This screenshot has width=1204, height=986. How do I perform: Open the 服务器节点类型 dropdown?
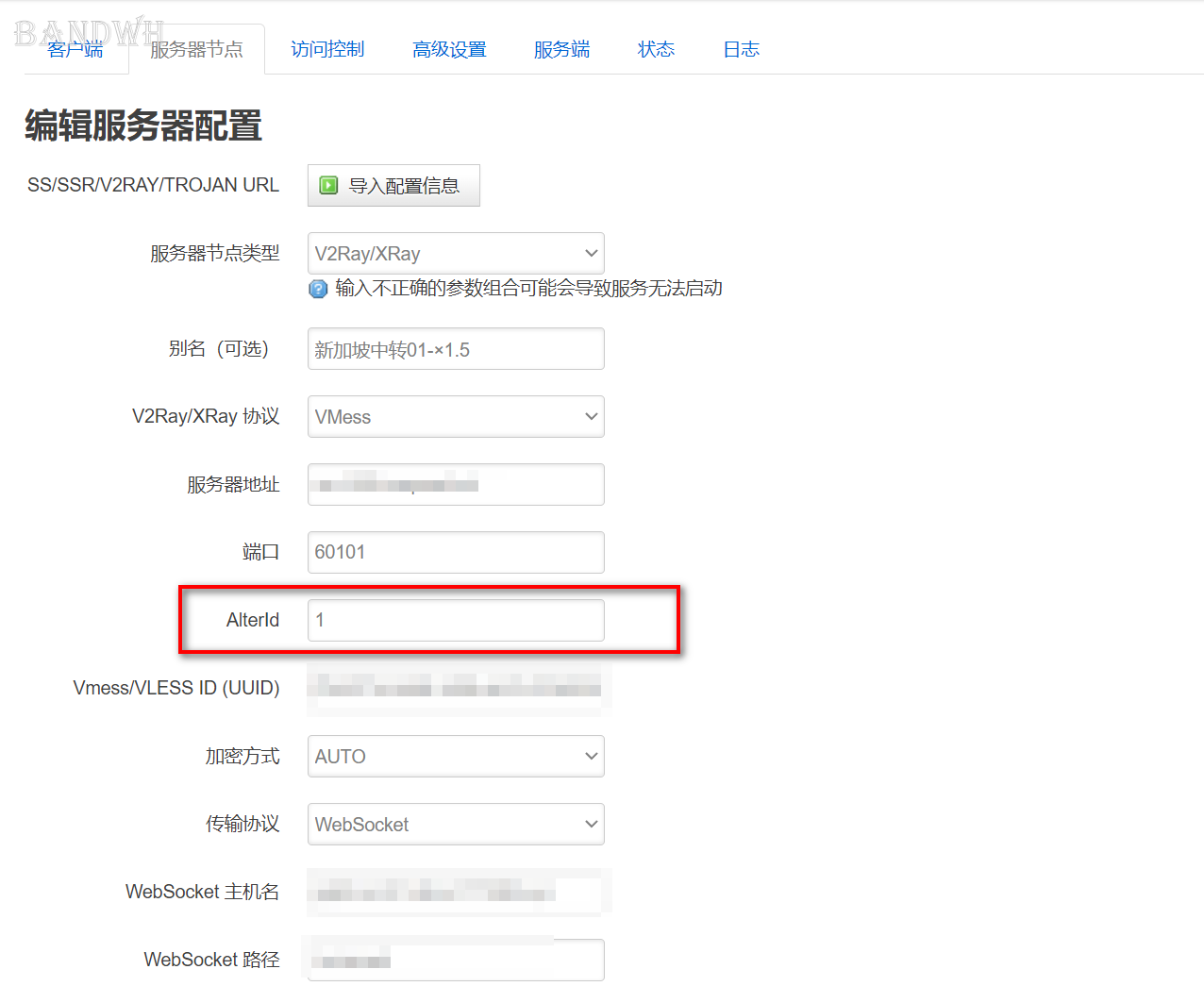click(456, 253)
